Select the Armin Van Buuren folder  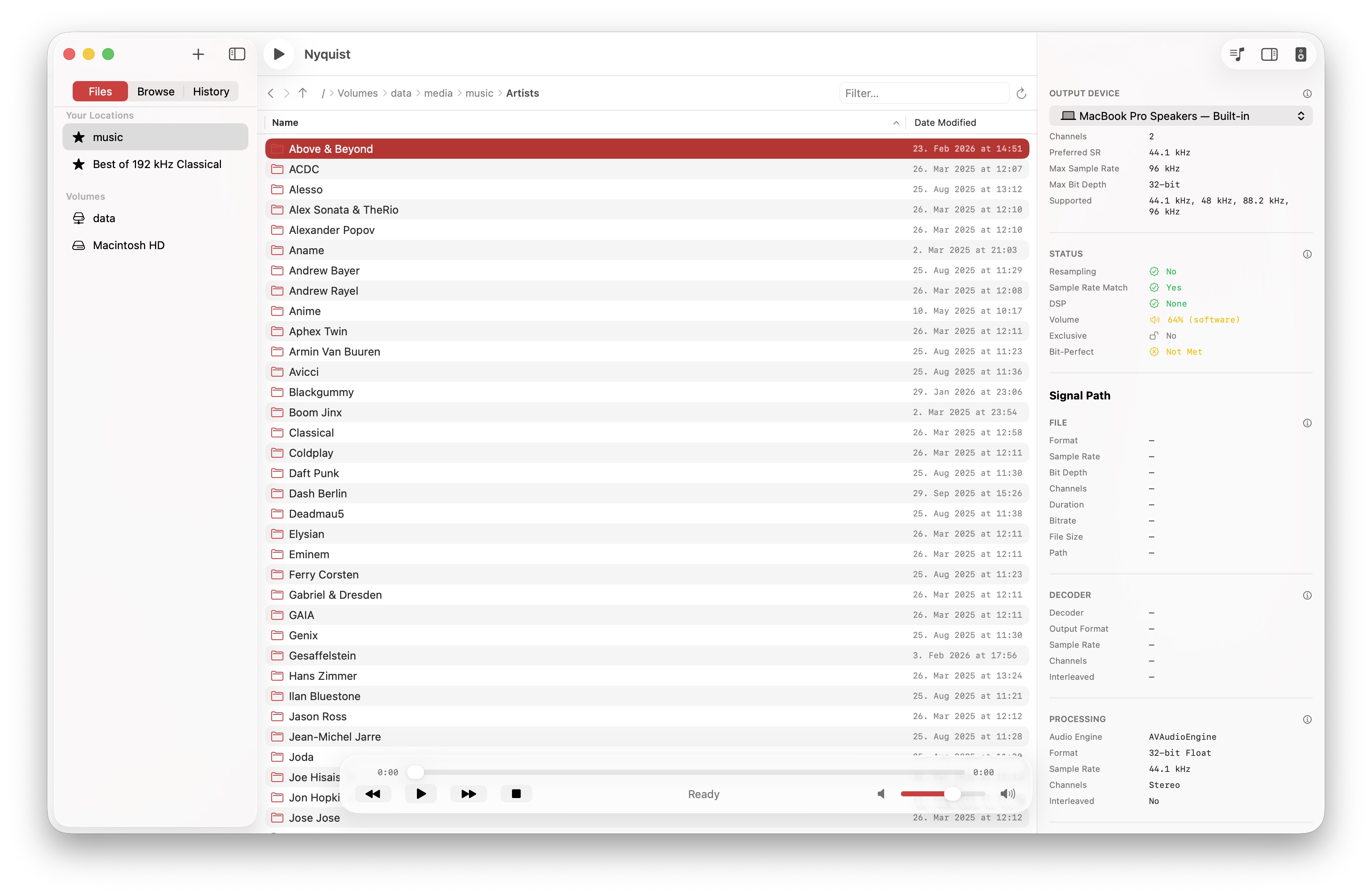click(x=647, y=351)
